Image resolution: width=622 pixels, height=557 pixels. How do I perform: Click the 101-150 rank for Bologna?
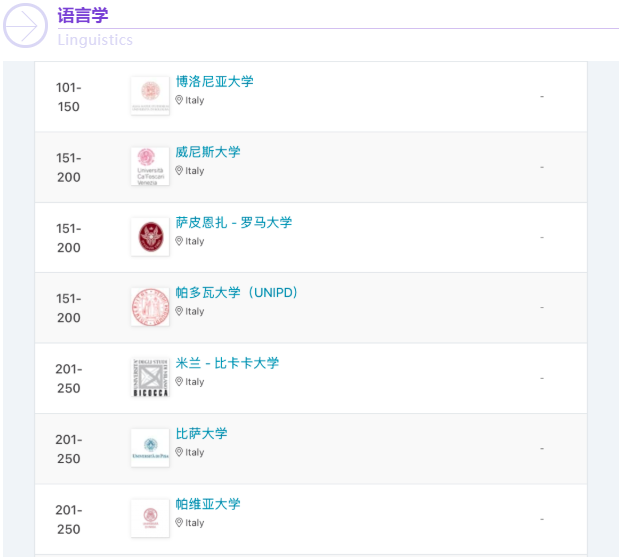tap(69, 97)
